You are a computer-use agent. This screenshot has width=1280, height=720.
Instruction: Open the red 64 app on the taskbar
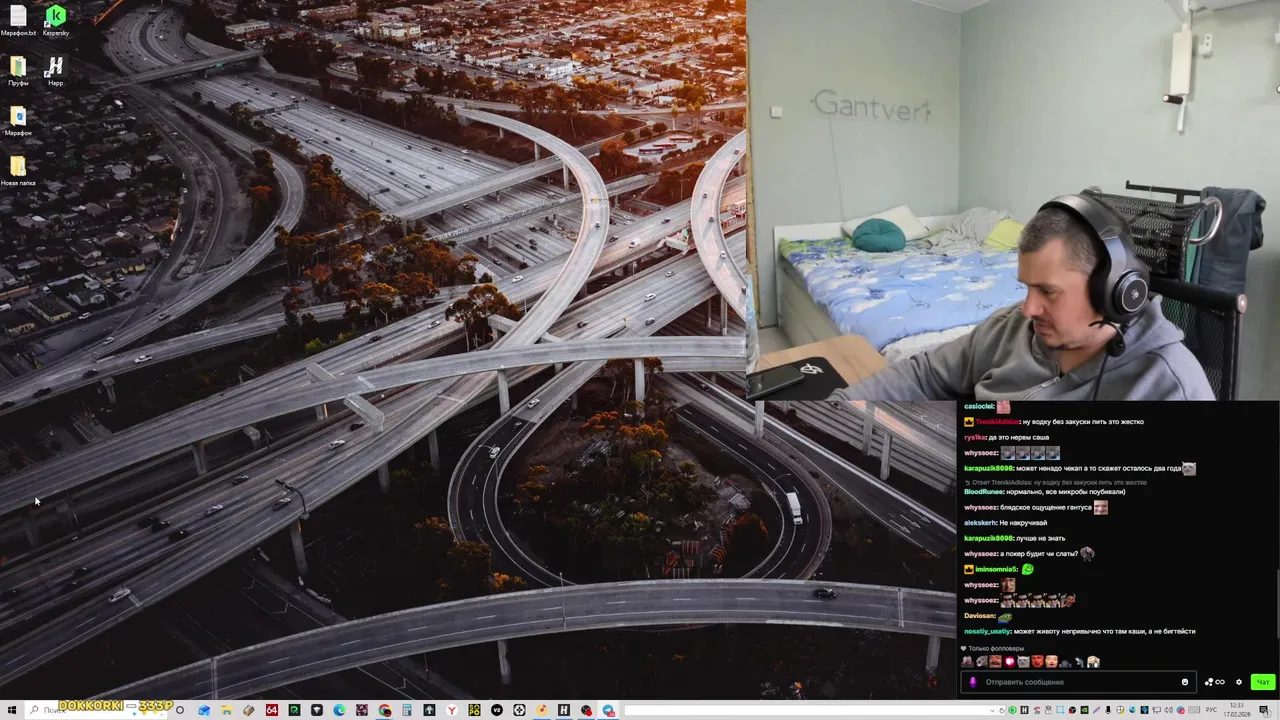pyautogui.click(x=272, y=710)
